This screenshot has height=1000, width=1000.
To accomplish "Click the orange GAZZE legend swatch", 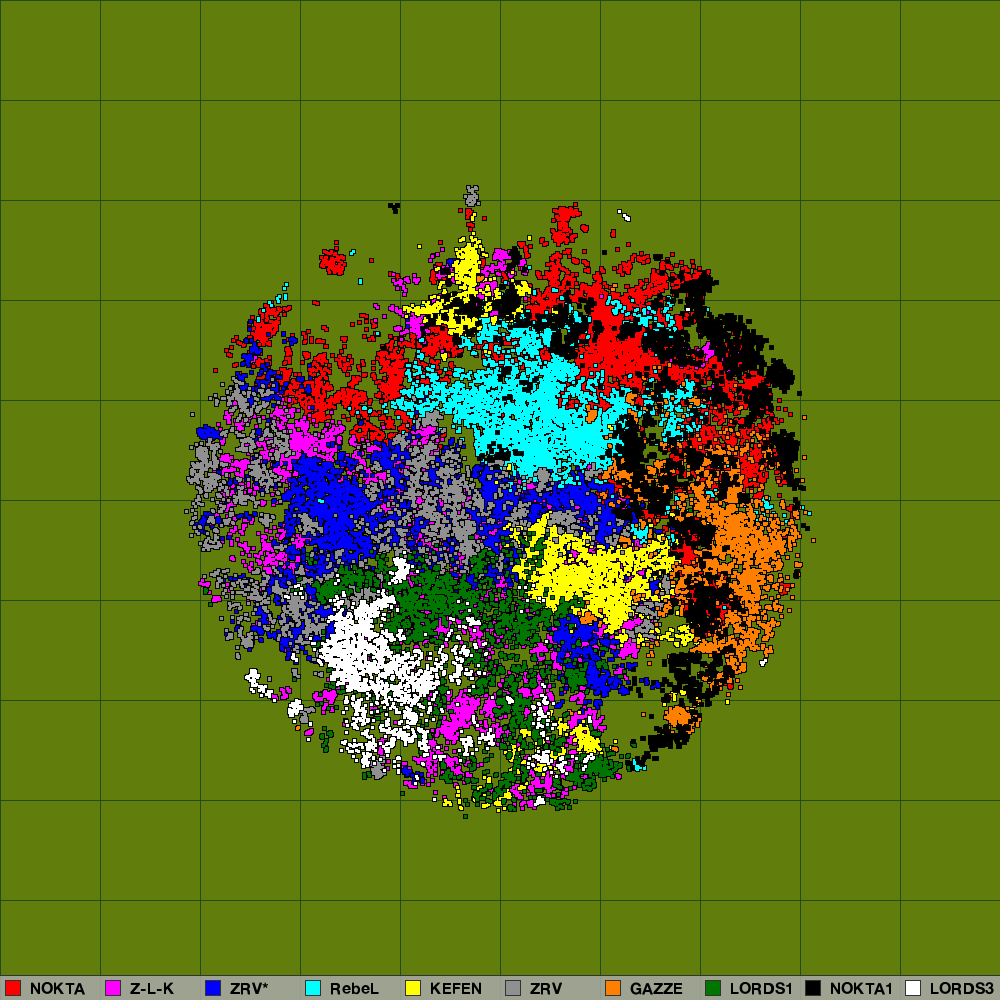I will (x=613, y=988).
